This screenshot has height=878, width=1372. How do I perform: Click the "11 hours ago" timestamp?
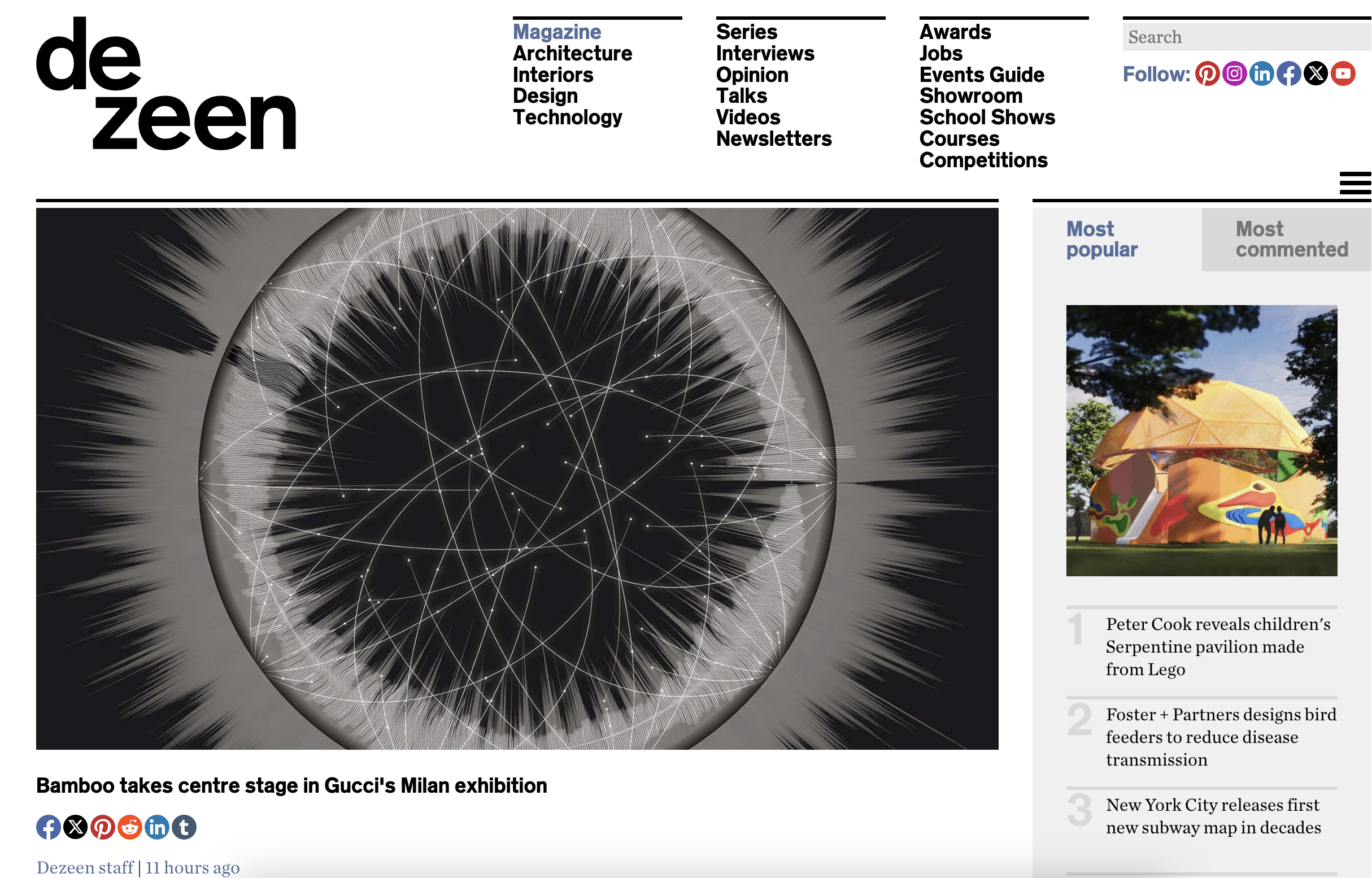(x=193, y=868)
